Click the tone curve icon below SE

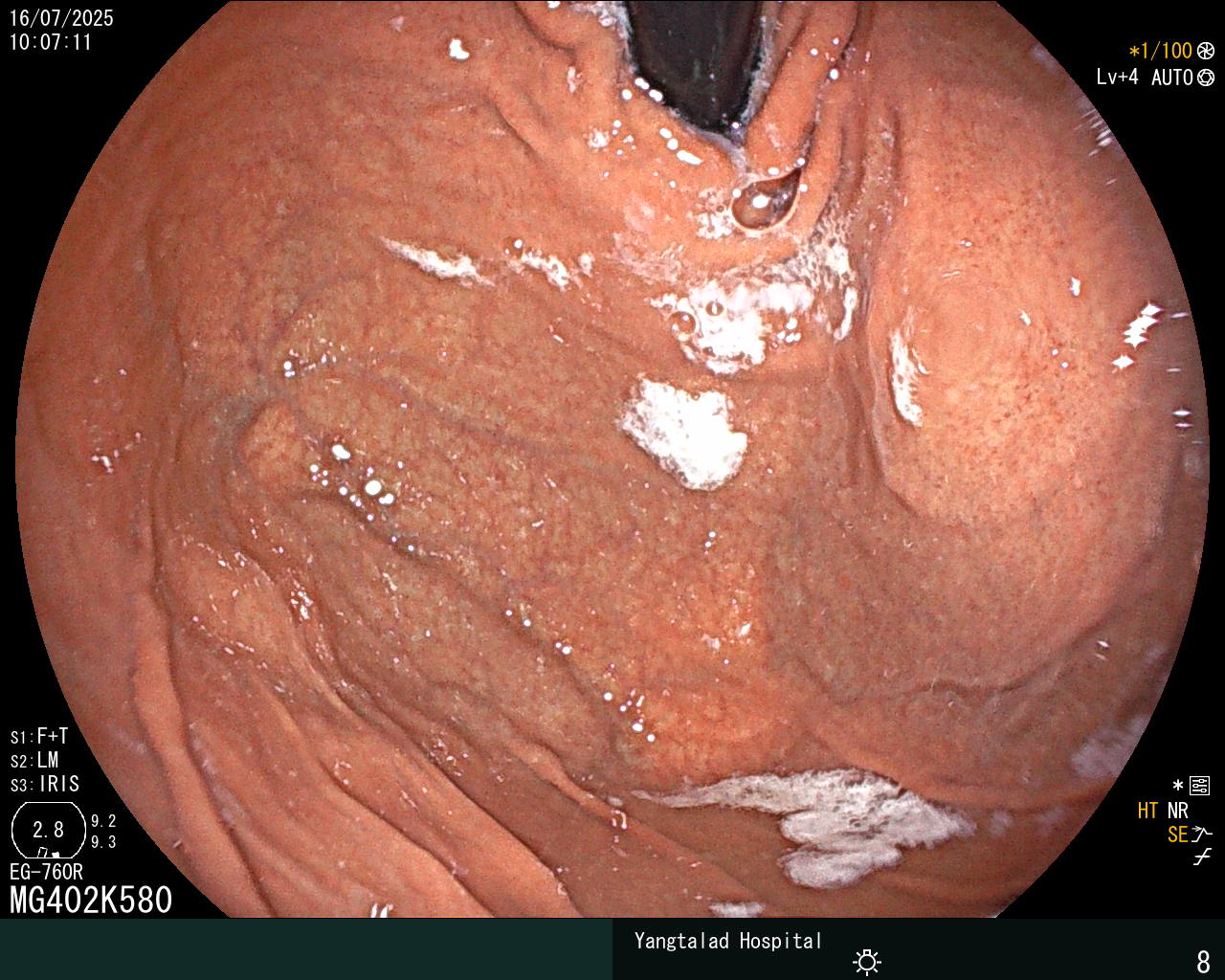(1202, 858)
